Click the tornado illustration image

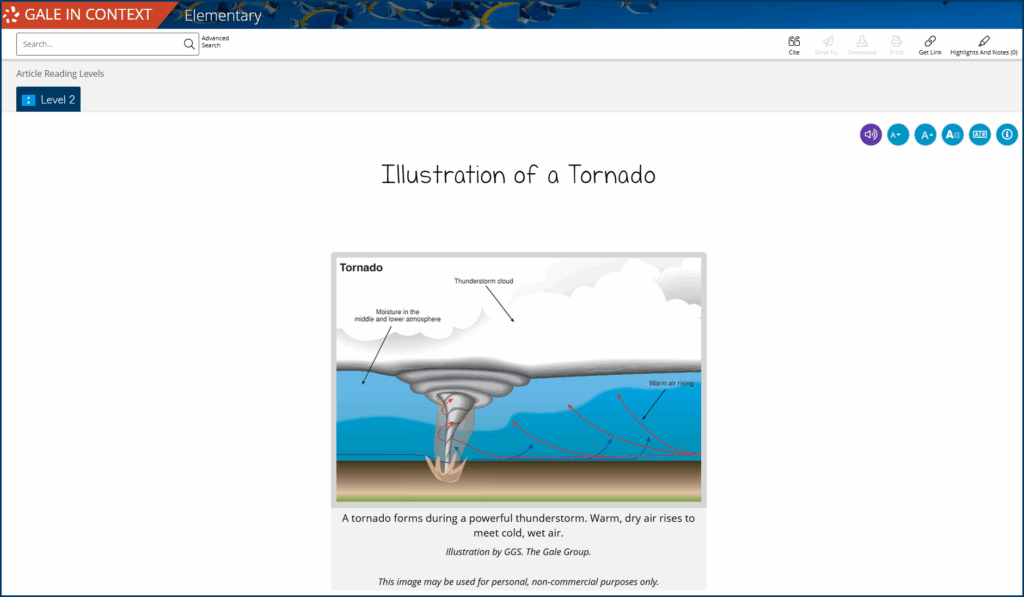pos(518,379)
